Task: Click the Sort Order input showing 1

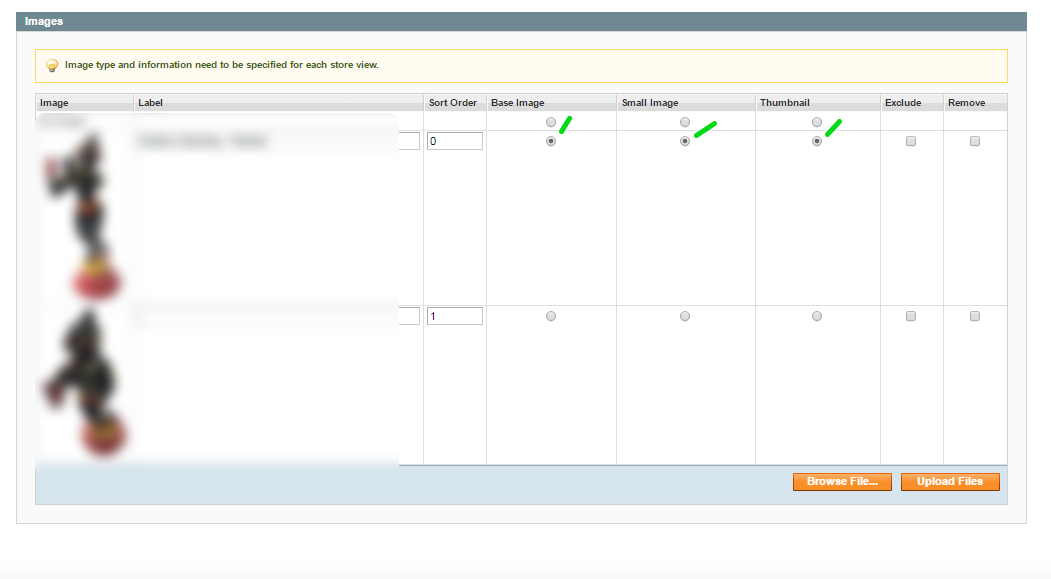Action: coord(454,315)
